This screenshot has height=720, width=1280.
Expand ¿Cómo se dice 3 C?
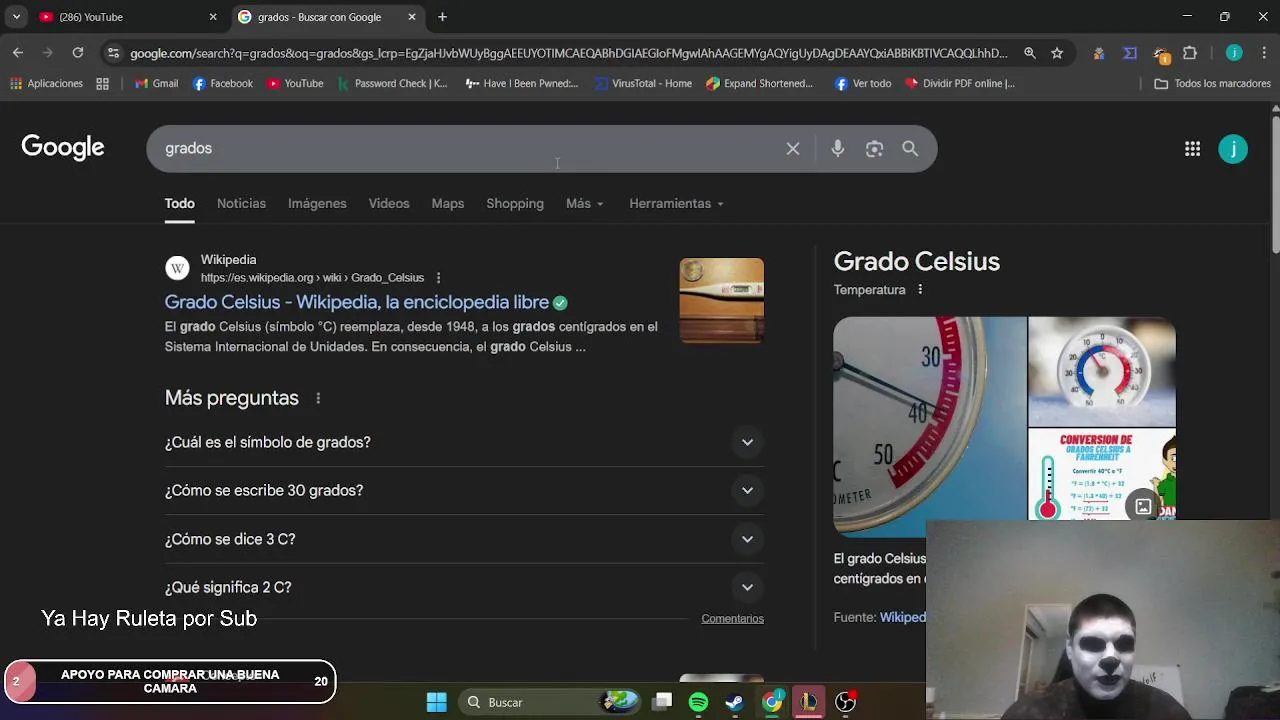coord(464,539)
